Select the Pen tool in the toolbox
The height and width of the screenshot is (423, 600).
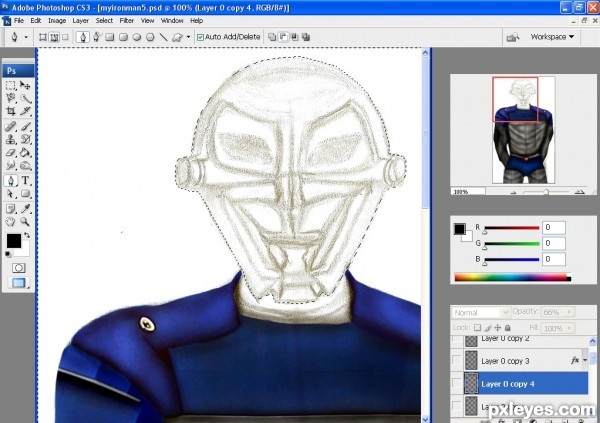[11, 180]
